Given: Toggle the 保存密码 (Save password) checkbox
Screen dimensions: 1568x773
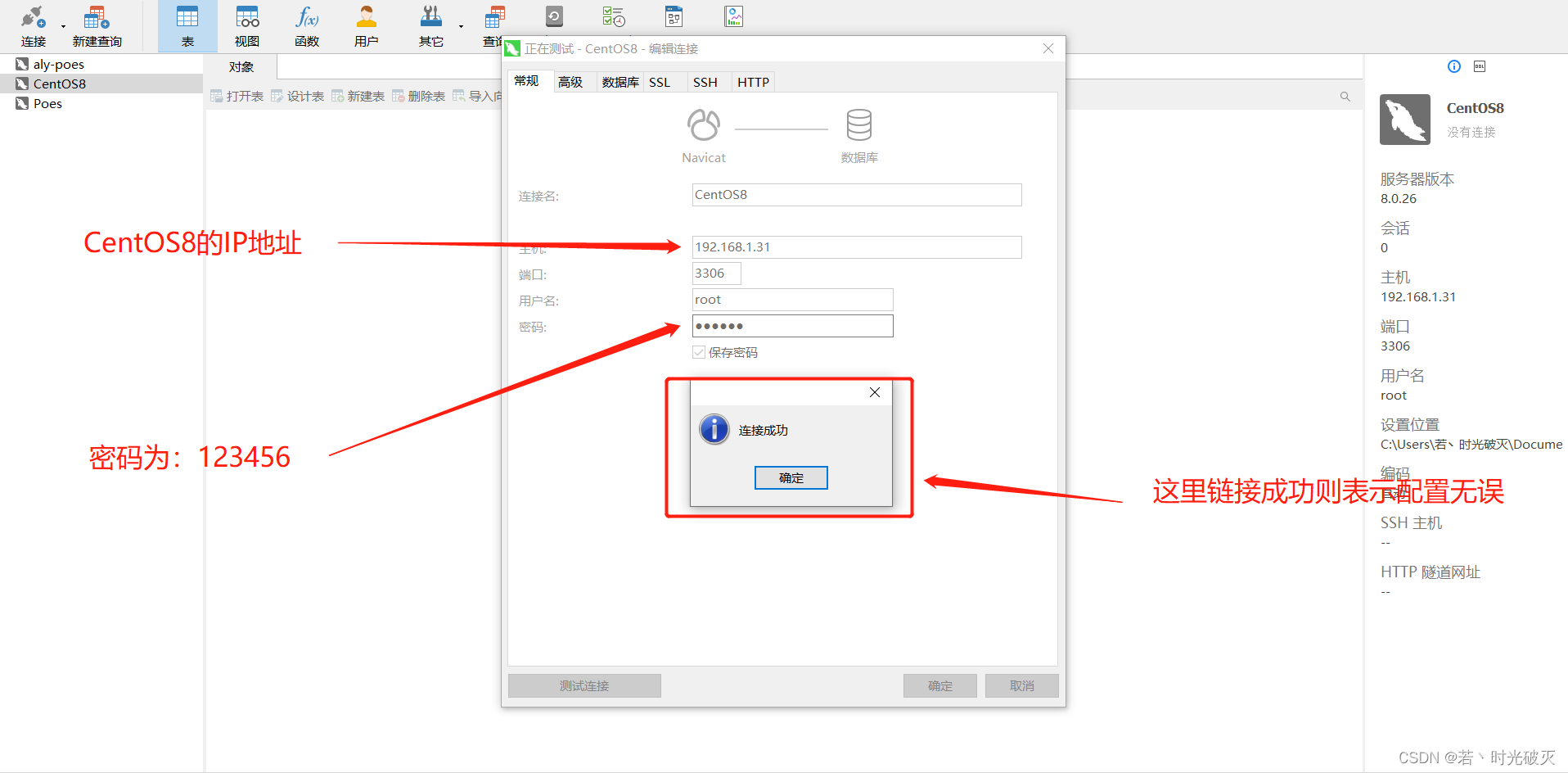Looking at the screenshot, I should click(x=699, y=352).
